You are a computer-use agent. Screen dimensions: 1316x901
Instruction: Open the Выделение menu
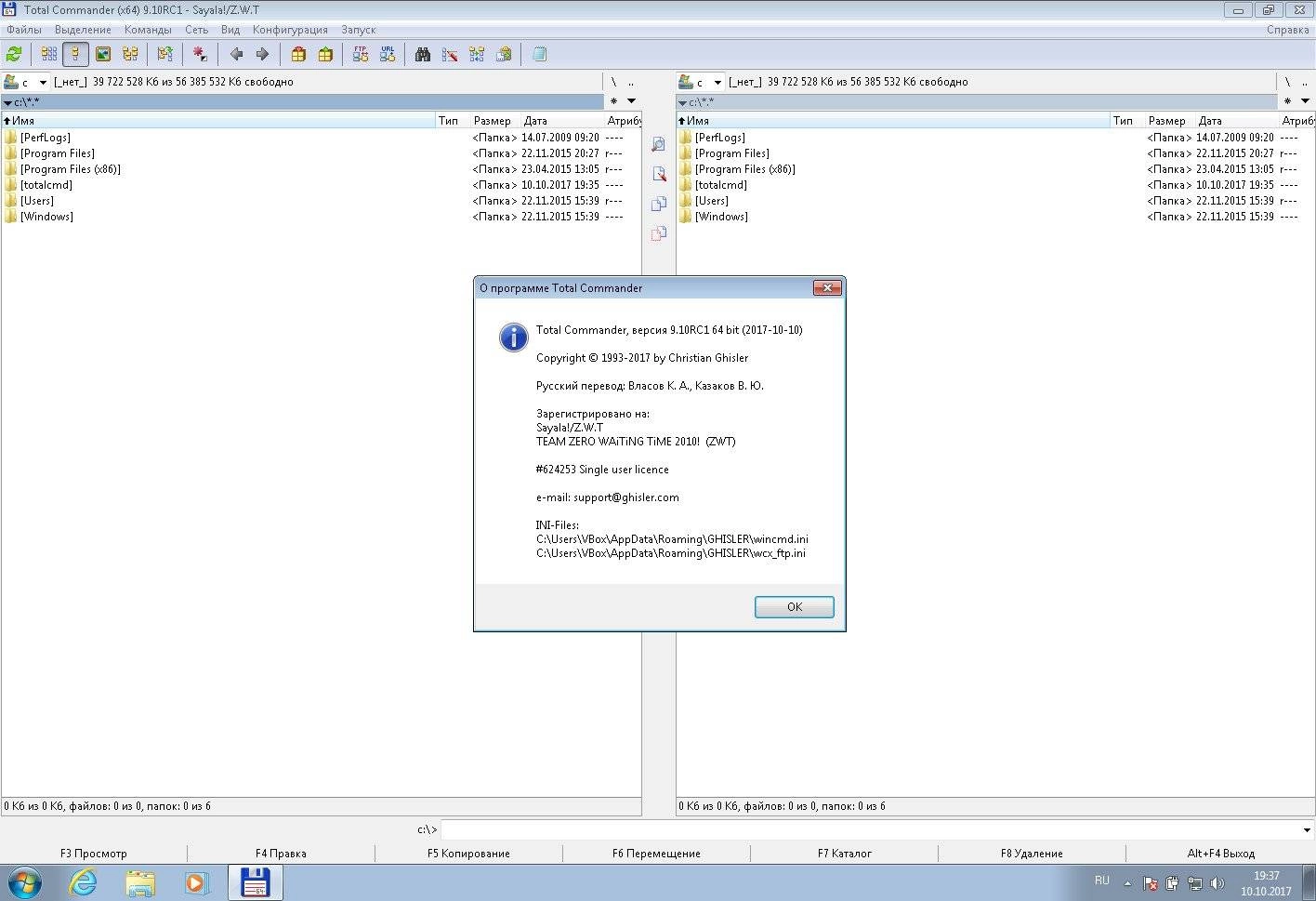click(83, 30)
